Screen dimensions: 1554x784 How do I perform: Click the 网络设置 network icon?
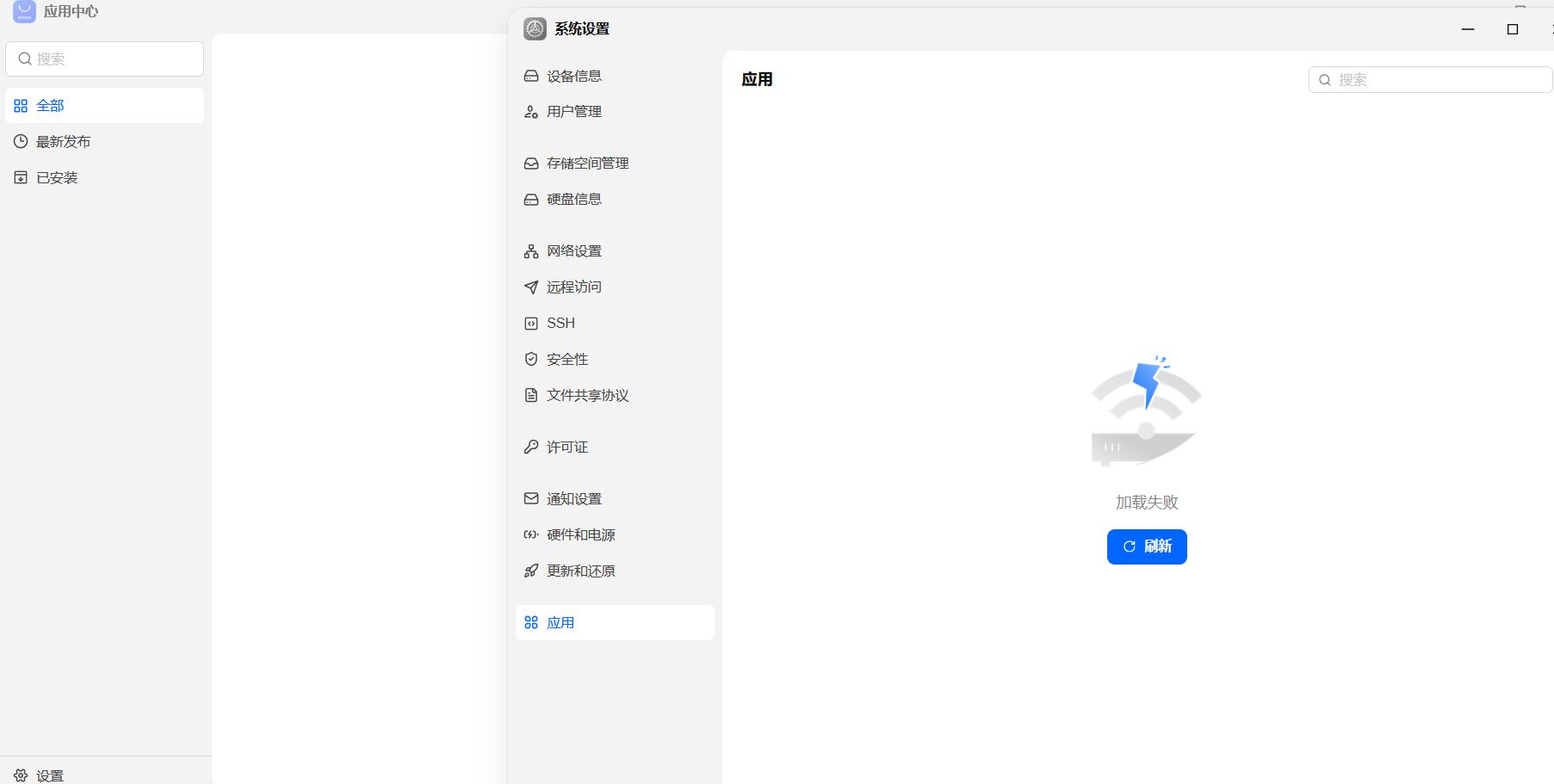[531, 251]
